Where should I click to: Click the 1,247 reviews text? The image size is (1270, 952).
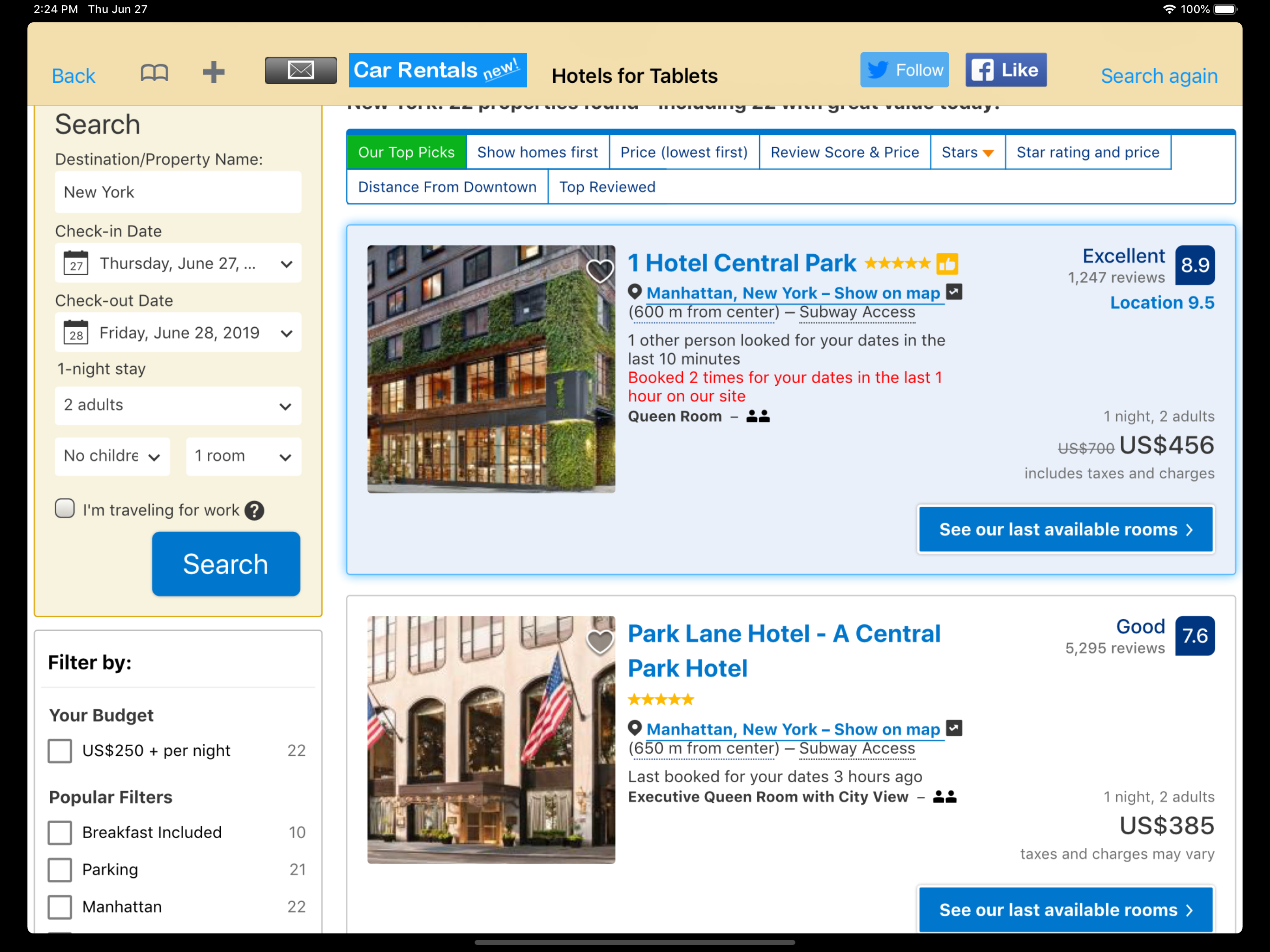click(1116, 278)
